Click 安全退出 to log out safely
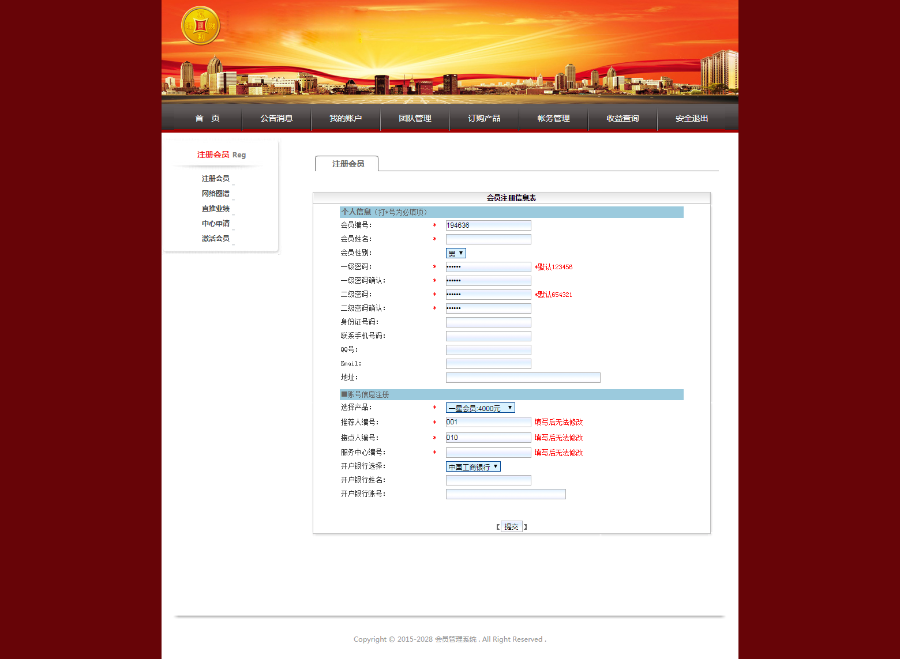 (x=691, y=118)
